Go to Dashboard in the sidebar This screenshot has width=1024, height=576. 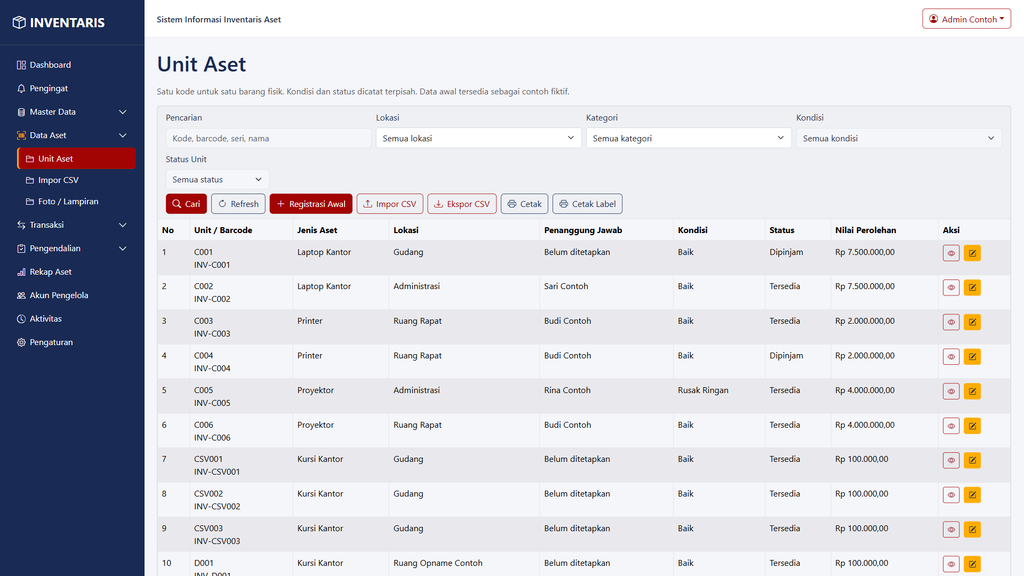(72, 65)
